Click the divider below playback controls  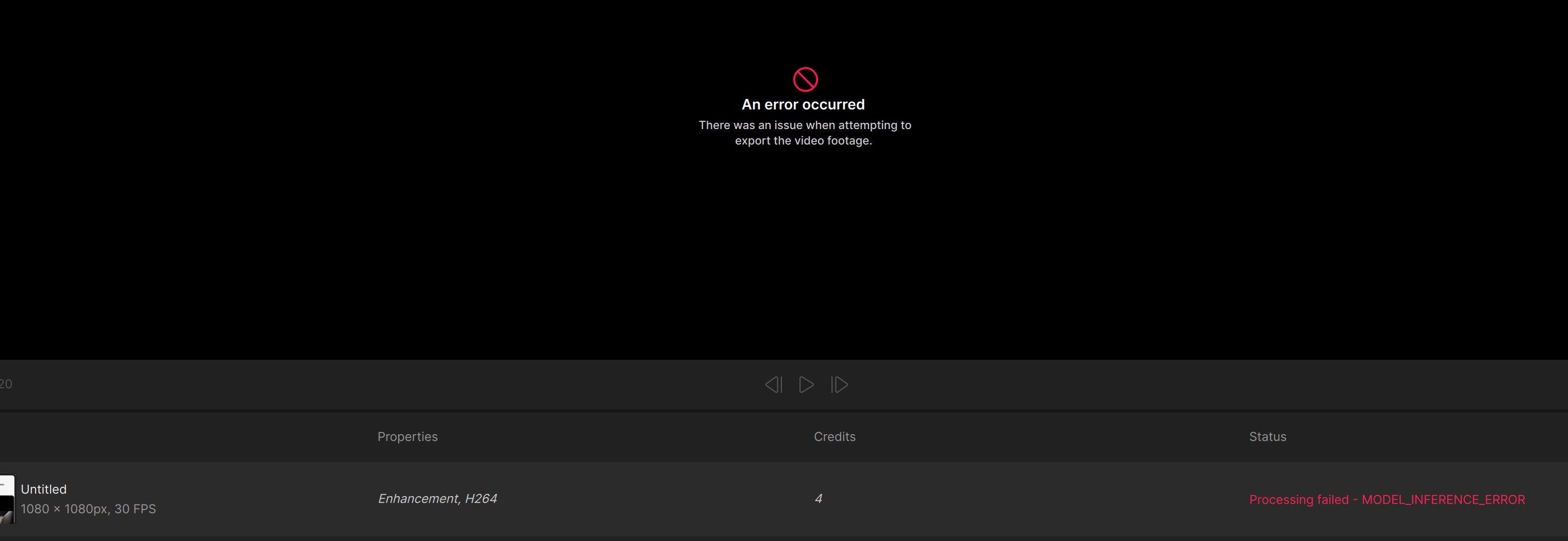784,411
